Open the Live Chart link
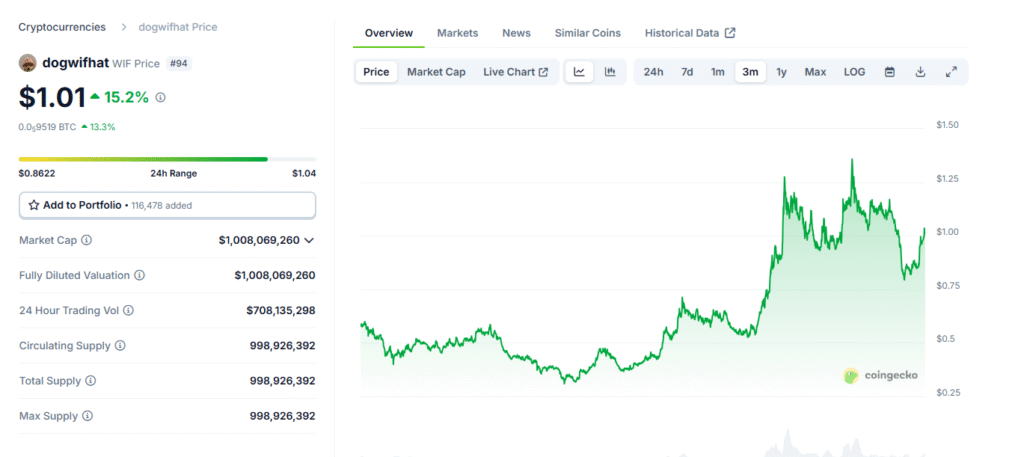The height and width of the screenshot is (457, 1024). tap(515, 72)
